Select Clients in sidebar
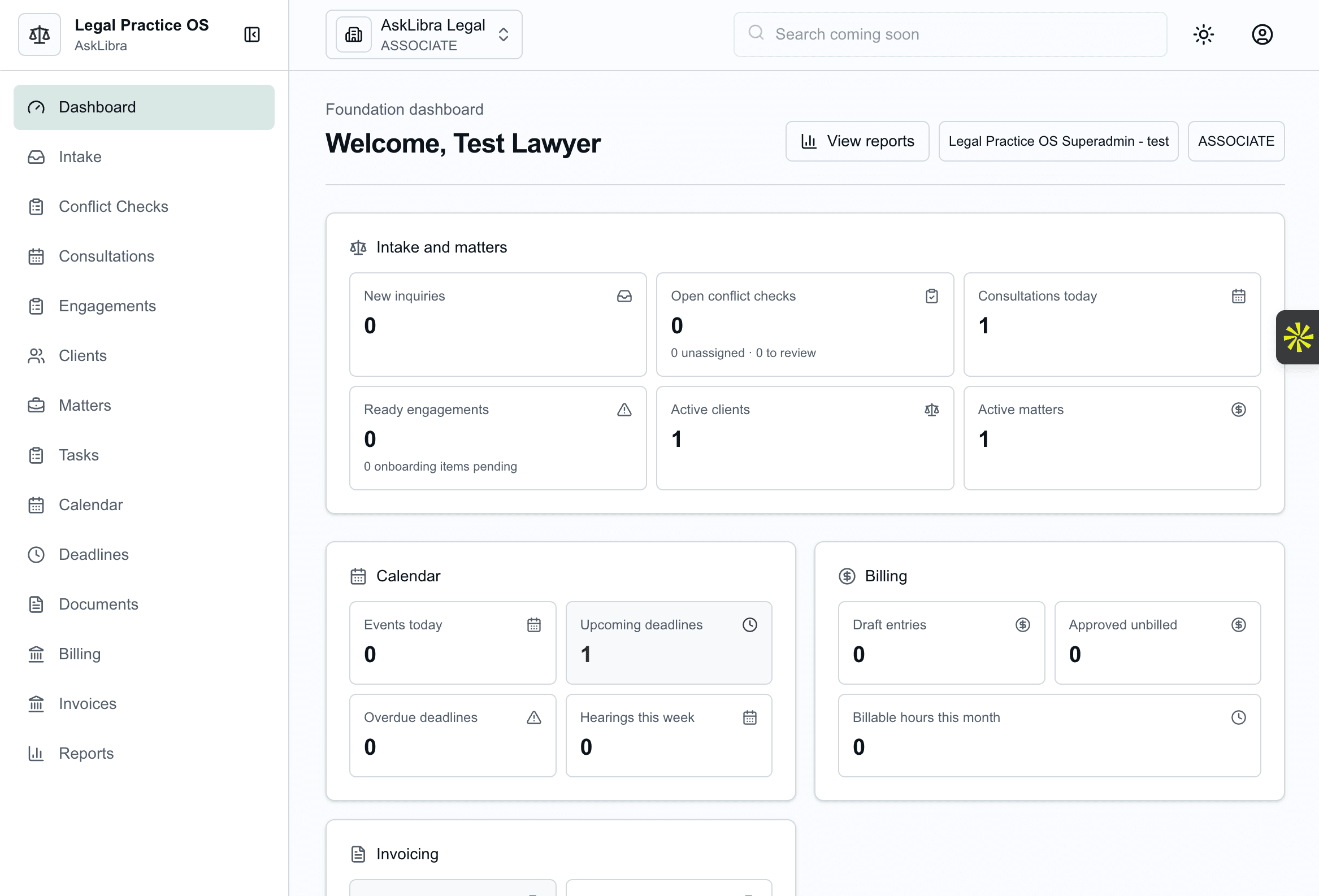1319x896 pixels. (144, 356)
